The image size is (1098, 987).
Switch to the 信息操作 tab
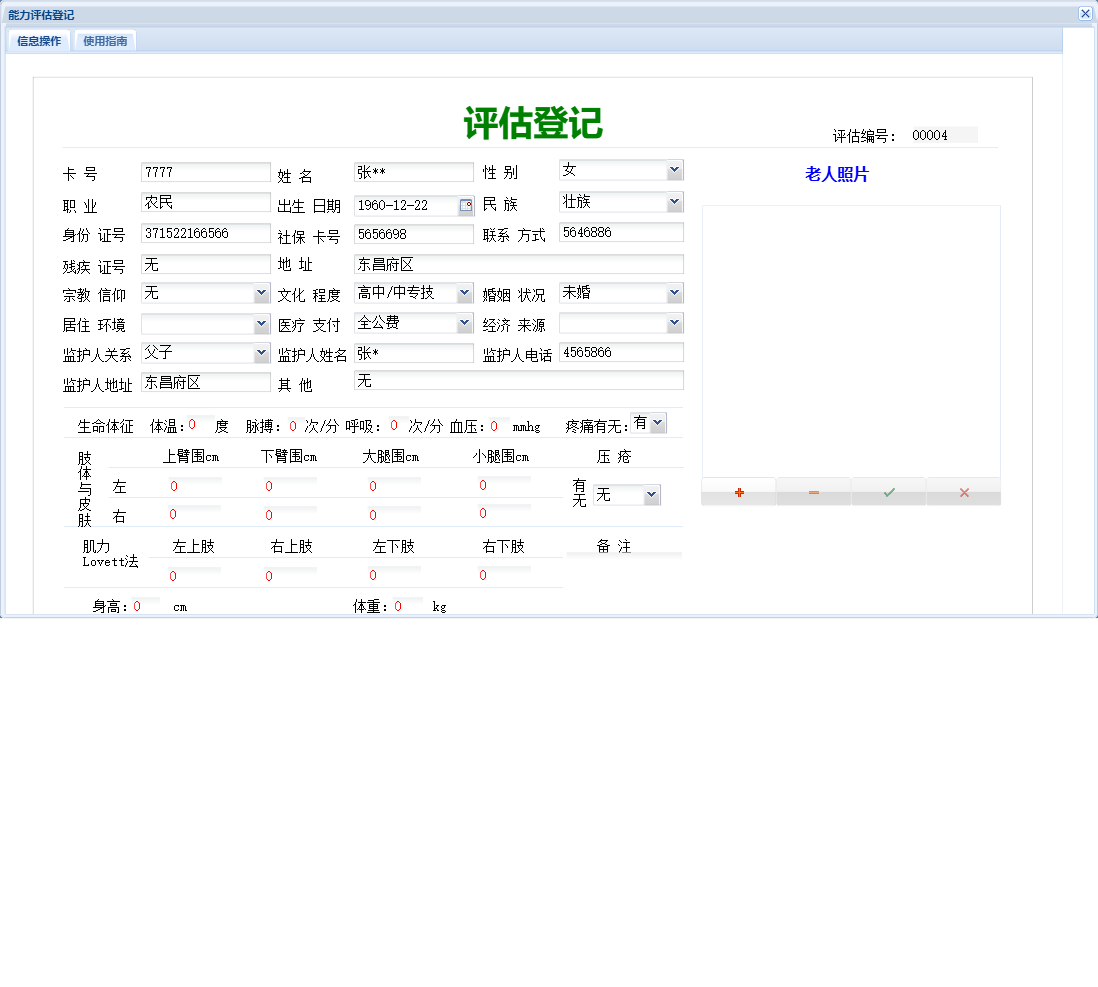[37, 41]
